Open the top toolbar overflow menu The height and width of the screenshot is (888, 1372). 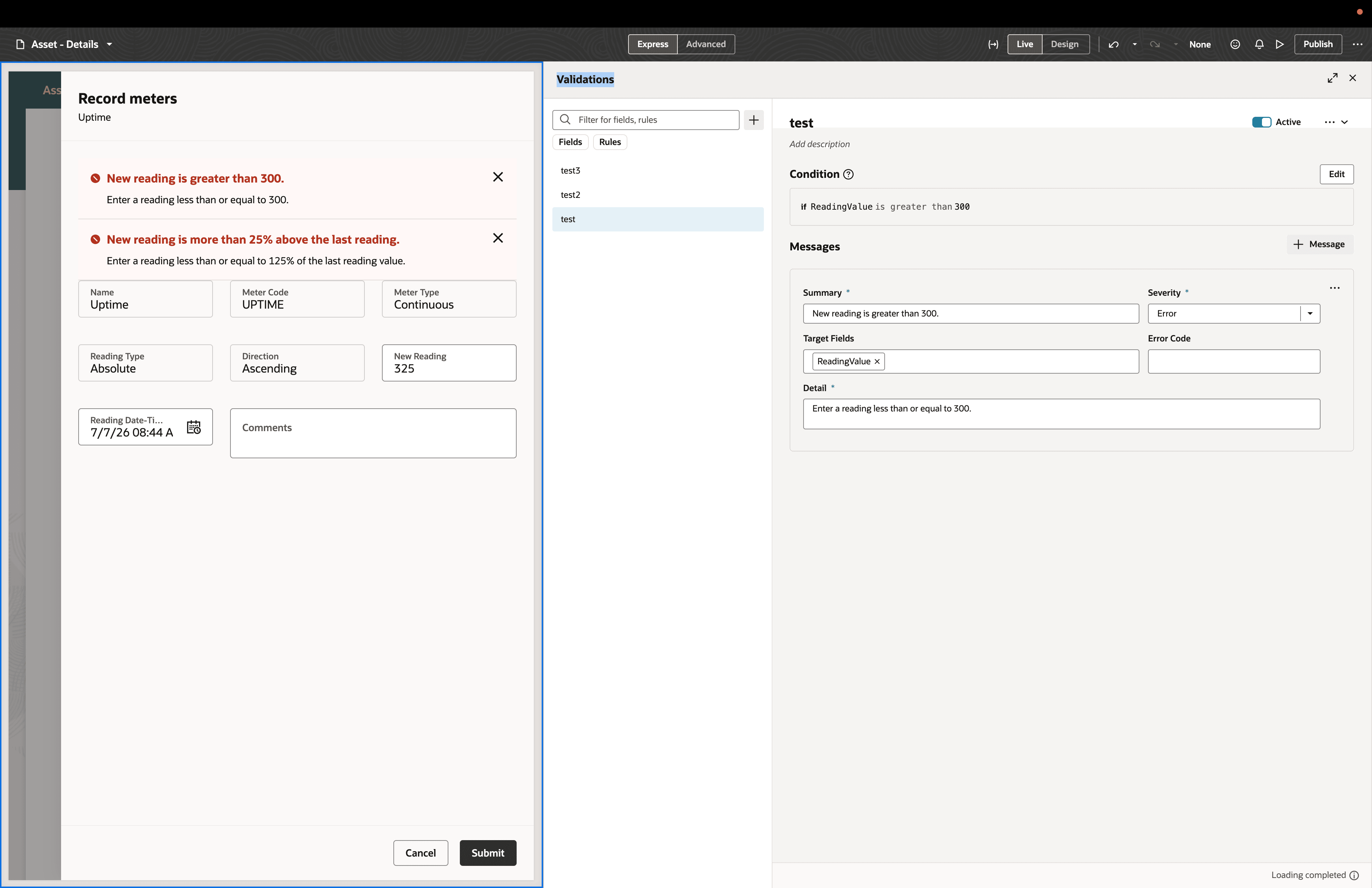1358,44
